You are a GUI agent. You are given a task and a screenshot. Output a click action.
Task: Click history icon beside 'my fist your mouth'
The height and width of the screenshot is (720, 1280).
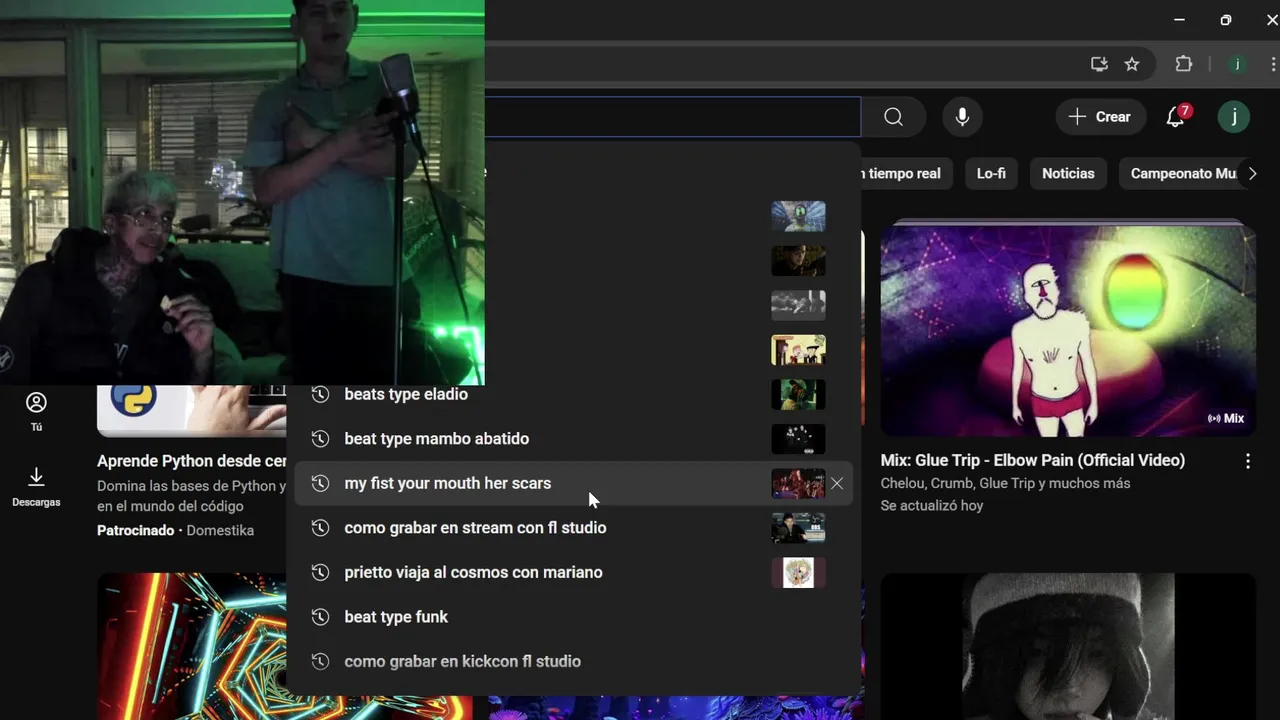(x=320, y=483)
